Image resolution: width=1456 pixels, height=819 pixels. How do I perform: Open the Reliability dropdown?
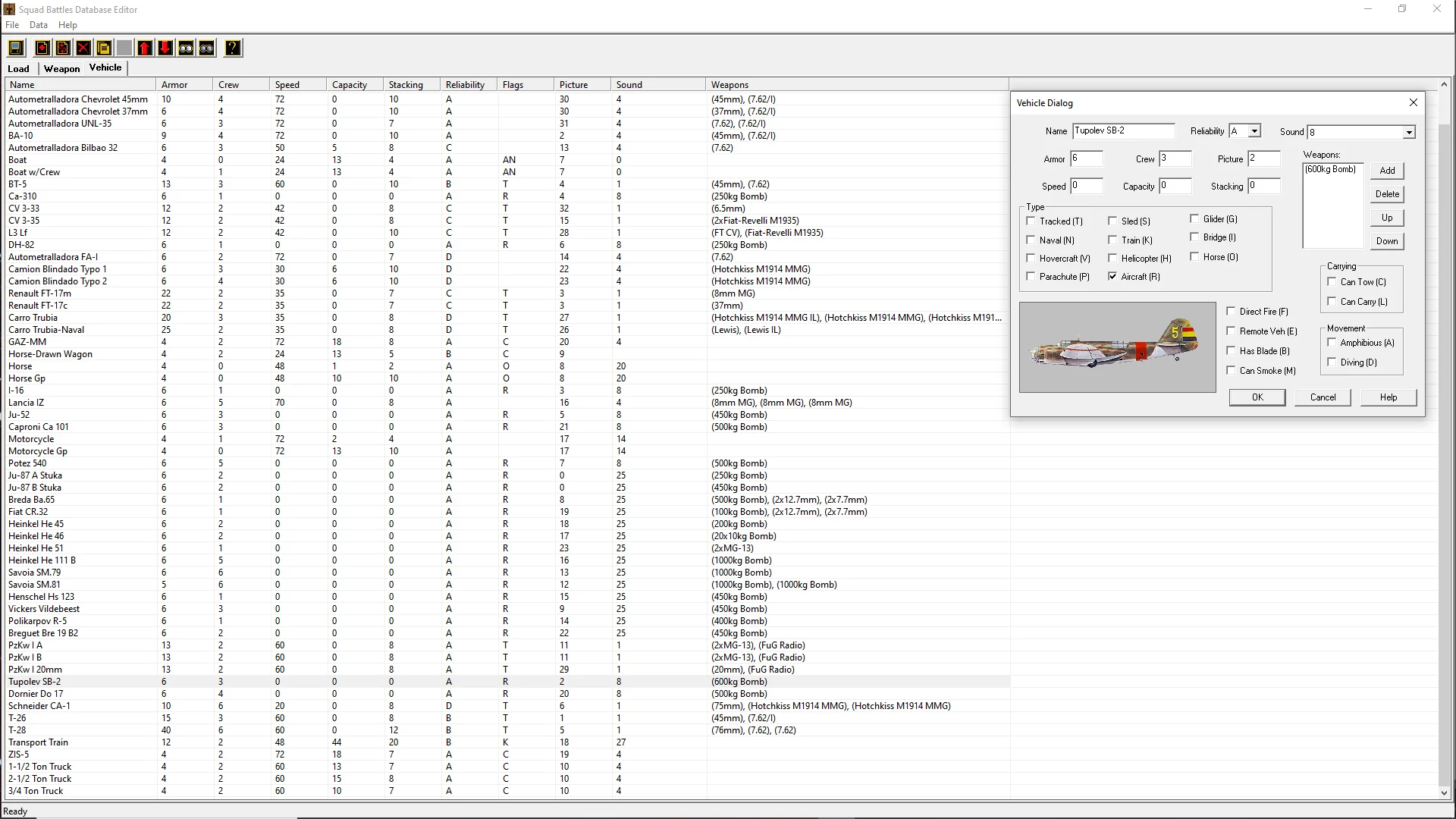click(1254, 131)
